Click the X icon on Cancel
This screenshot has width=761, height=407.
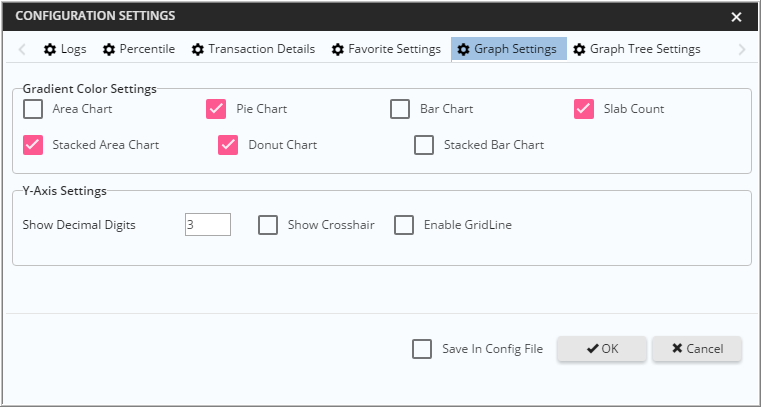pos(677,348)
